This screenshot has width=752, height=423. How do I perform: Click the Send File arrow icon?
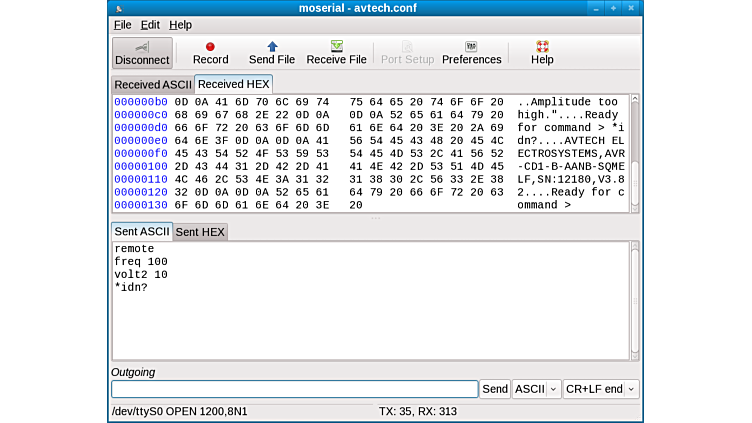pyautogui.click(x=272, y=46)
